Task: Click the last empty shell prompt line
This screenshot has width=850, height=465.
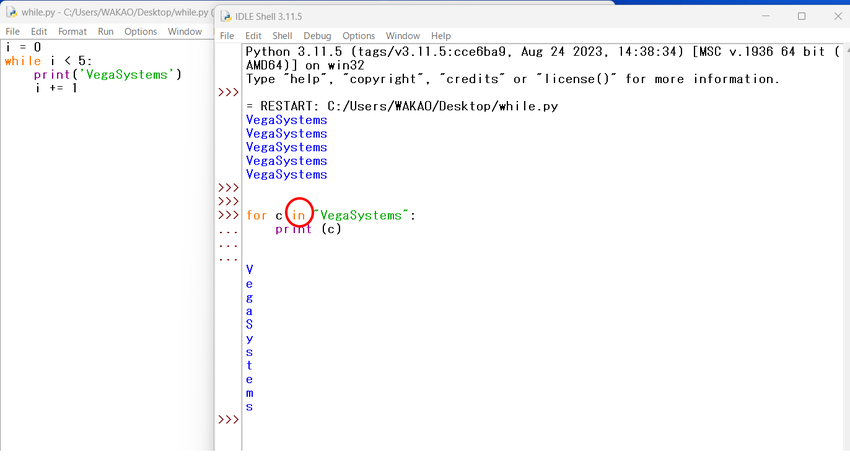Action: pos(228,419)
